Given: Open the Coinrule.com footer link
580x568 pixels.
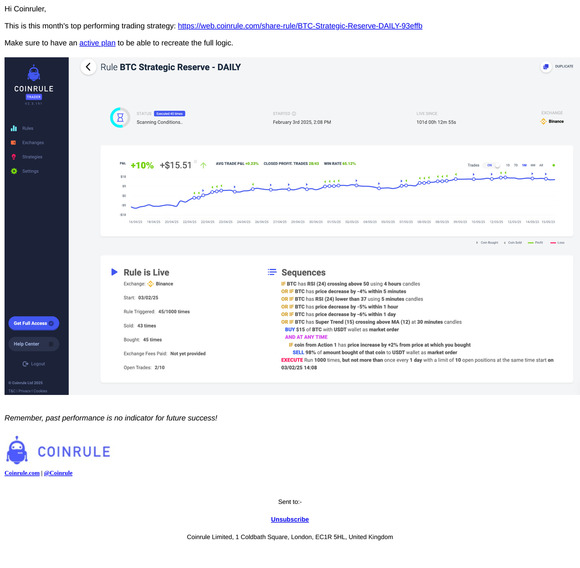Looking at the screenshot, I should (x=22, y=473).
